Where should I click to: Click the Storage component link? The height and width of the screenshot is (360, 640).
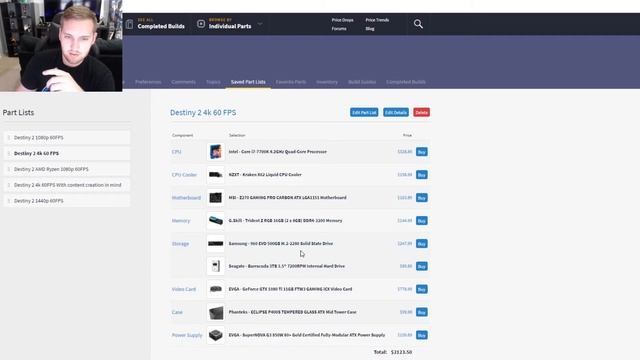[x=180, y=244]
